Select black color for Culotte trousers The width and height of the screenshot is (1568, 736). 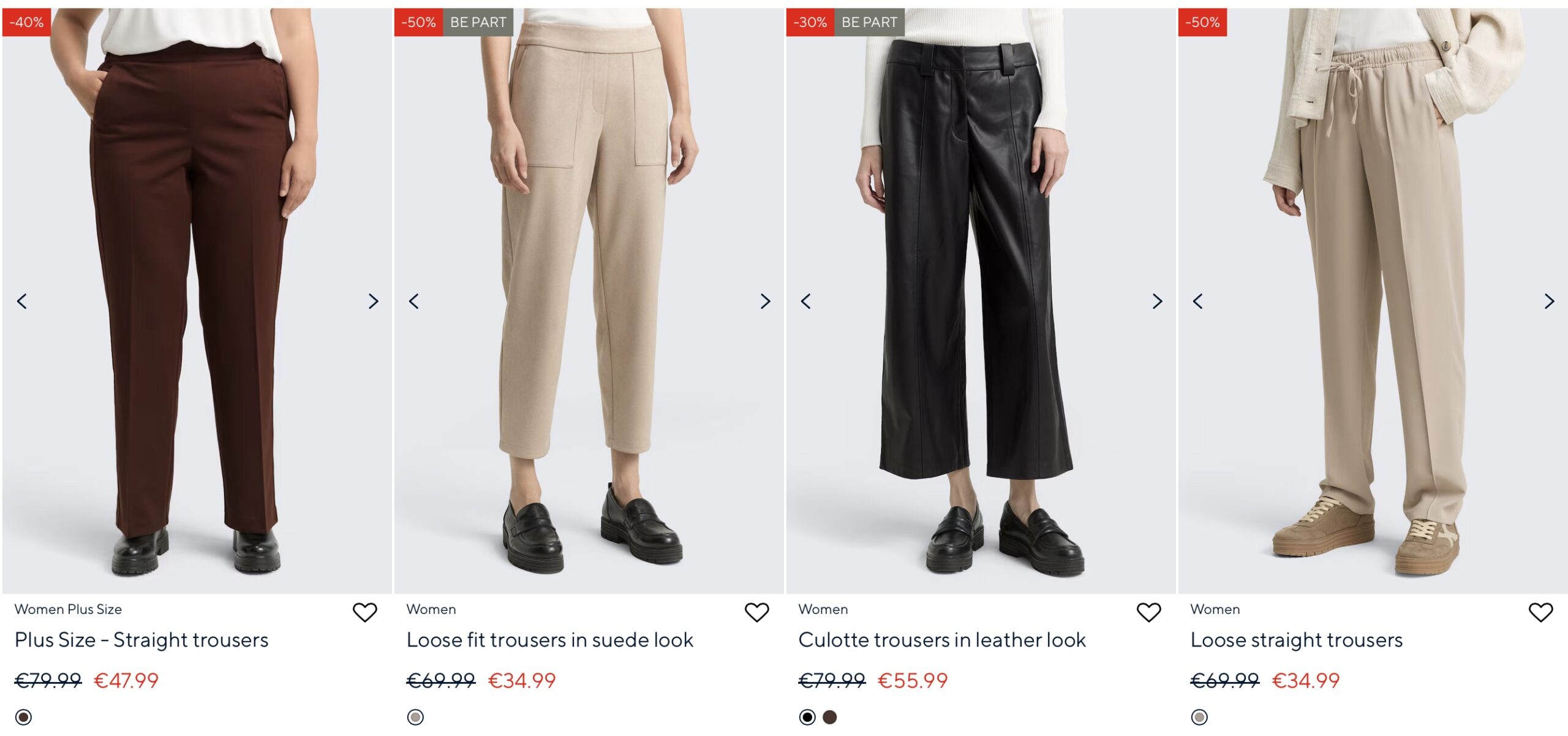(x=807, y=717)
